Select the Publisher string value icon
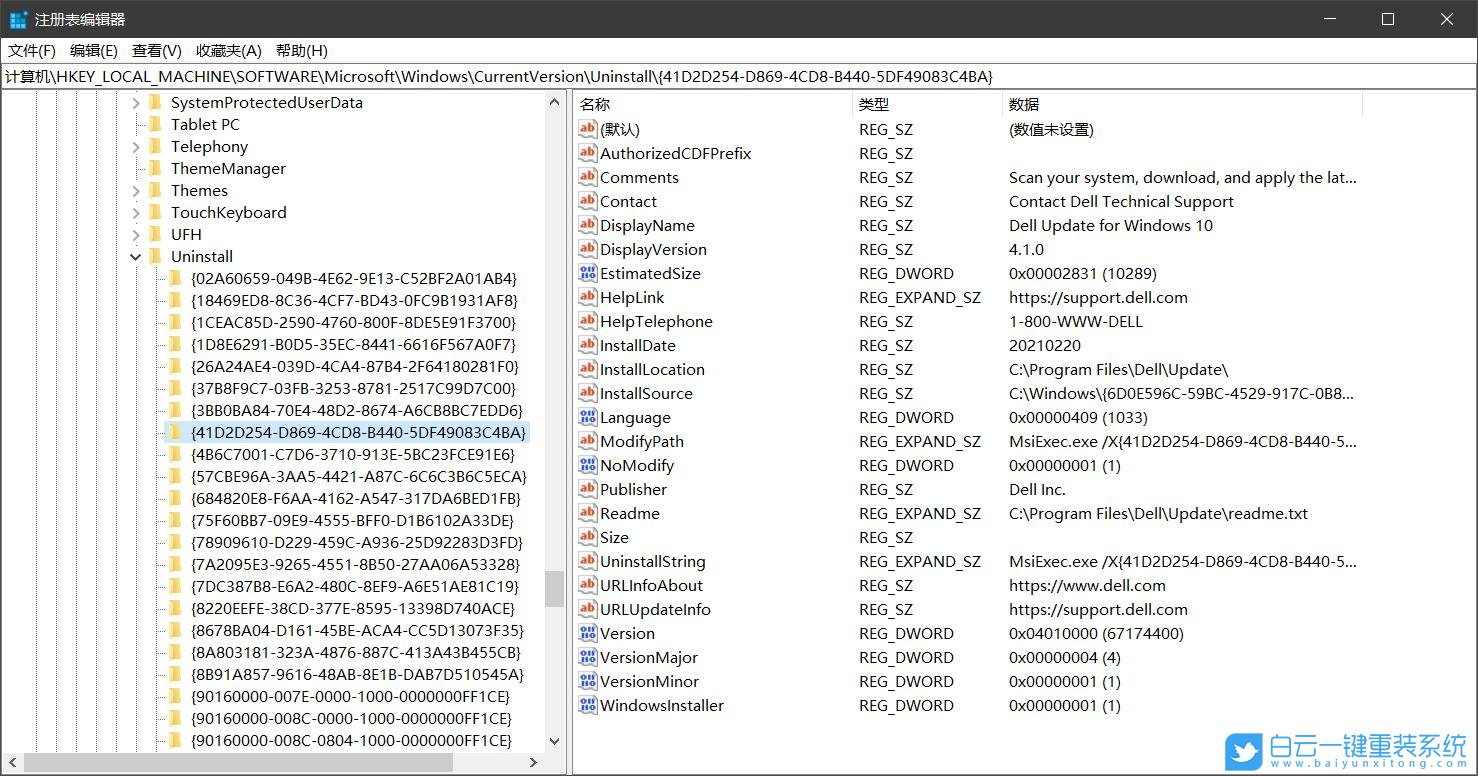This screenshot has width=1478, height=776. coord(587,489)
